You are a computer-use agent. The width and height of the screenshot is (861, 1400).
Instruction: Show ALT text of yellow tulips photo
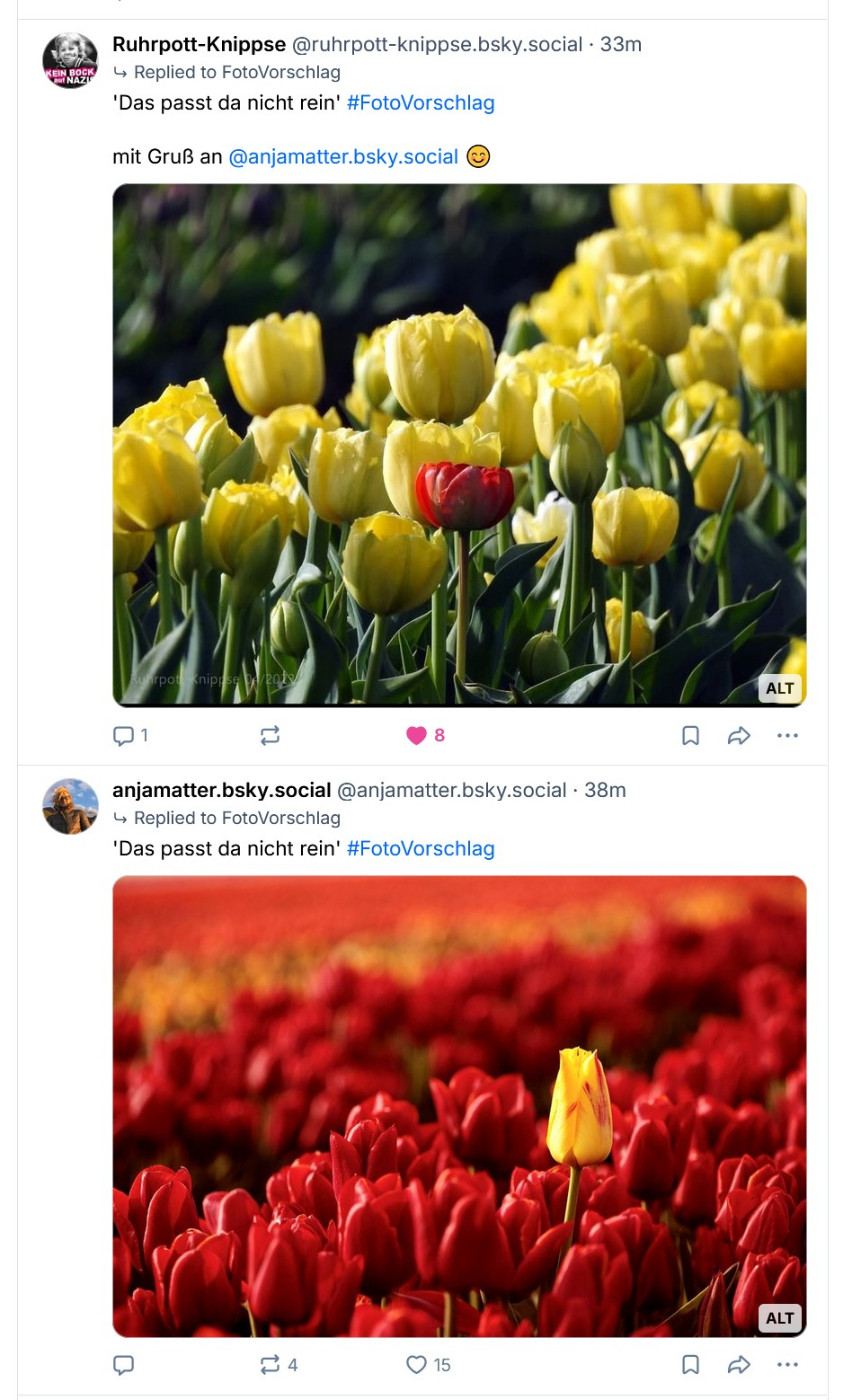pyautogui.click(x=779, y=688)
